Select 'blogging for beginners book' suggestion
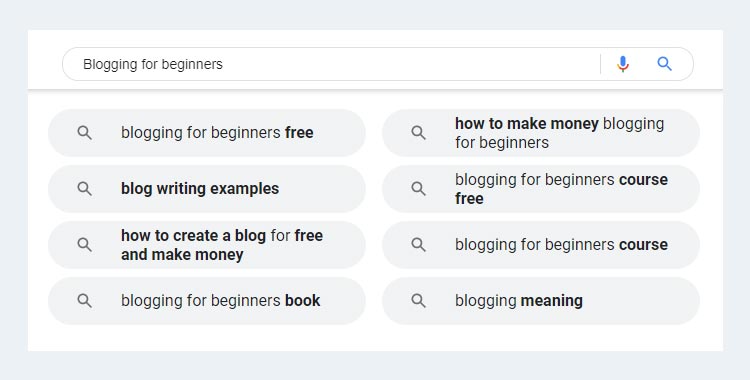 point(207,301)
